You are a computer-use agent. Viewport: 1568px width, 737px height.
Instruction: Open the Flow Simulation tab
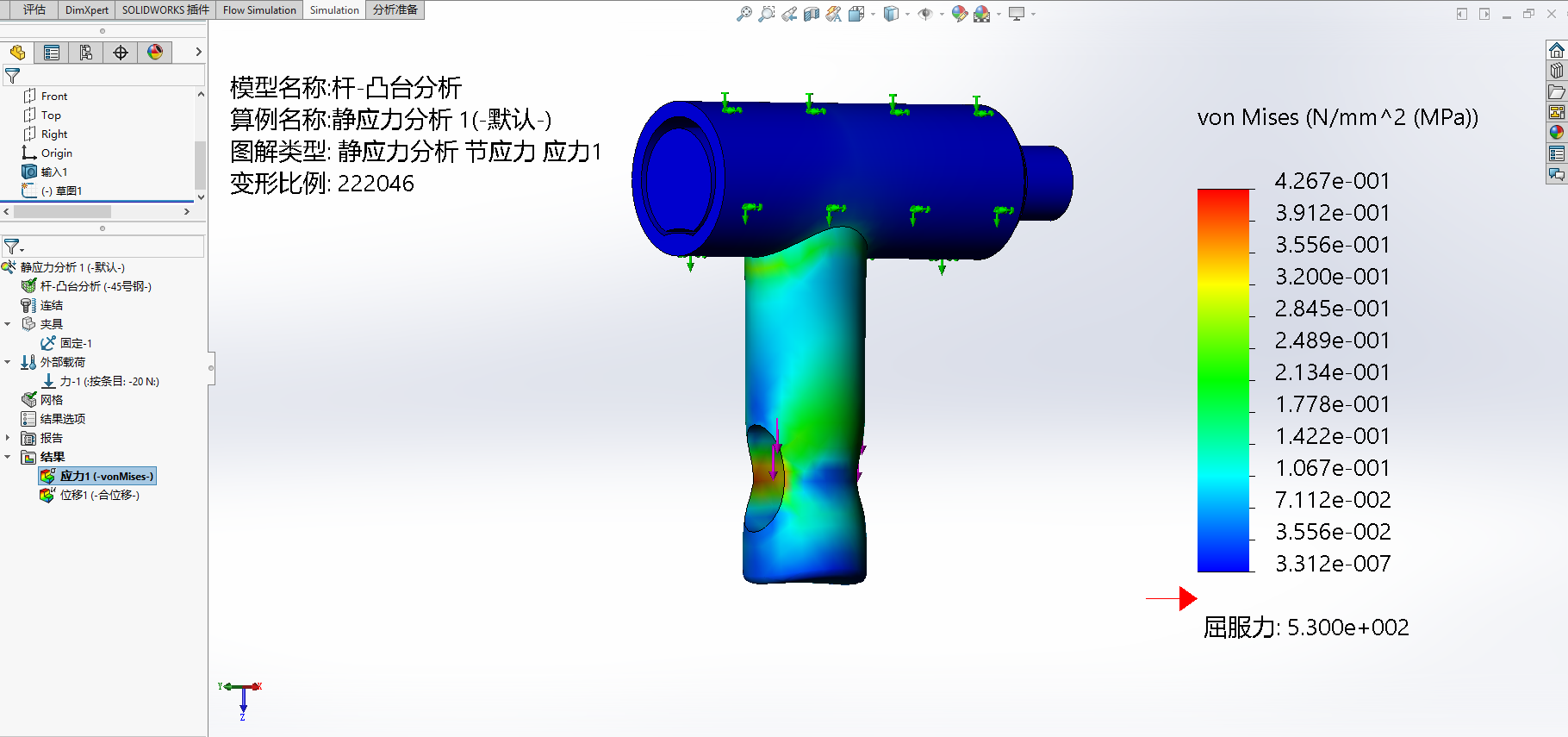coord(259,10)
